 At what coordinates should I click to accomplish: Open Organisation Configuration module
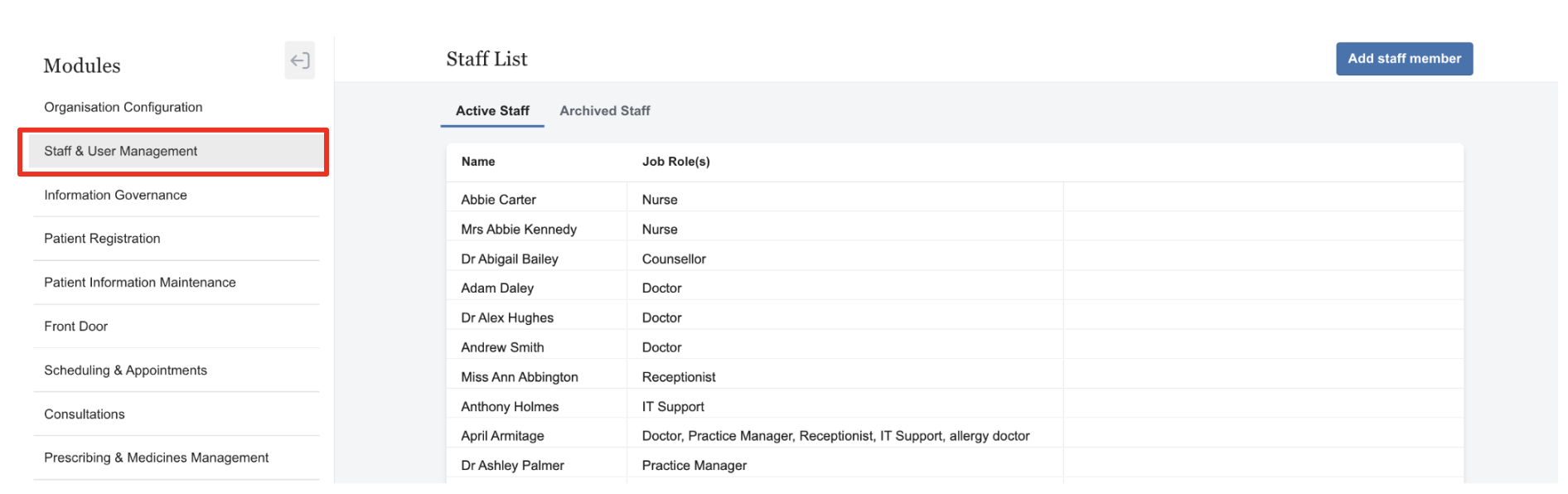point(123,108)
